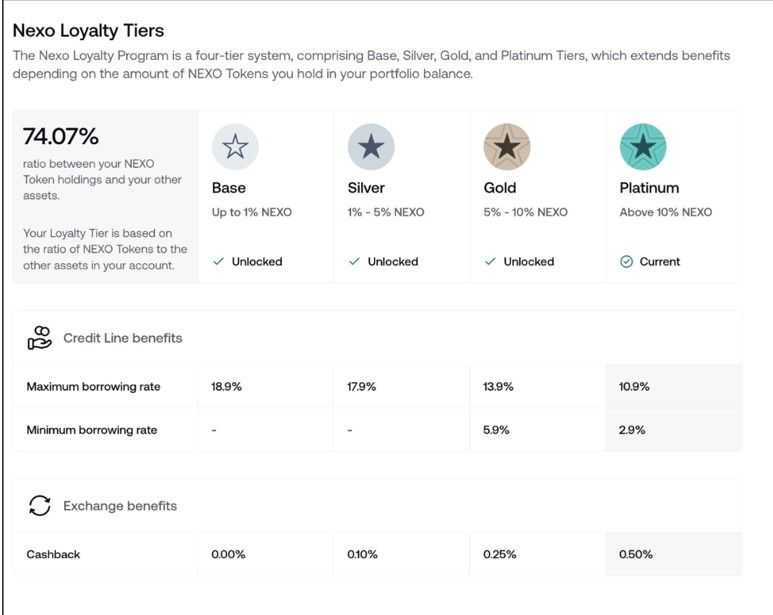Screen dimensions: 773x615
Task: Click the Maximum borrowing rate row label
Action: [x=93, y=387]
